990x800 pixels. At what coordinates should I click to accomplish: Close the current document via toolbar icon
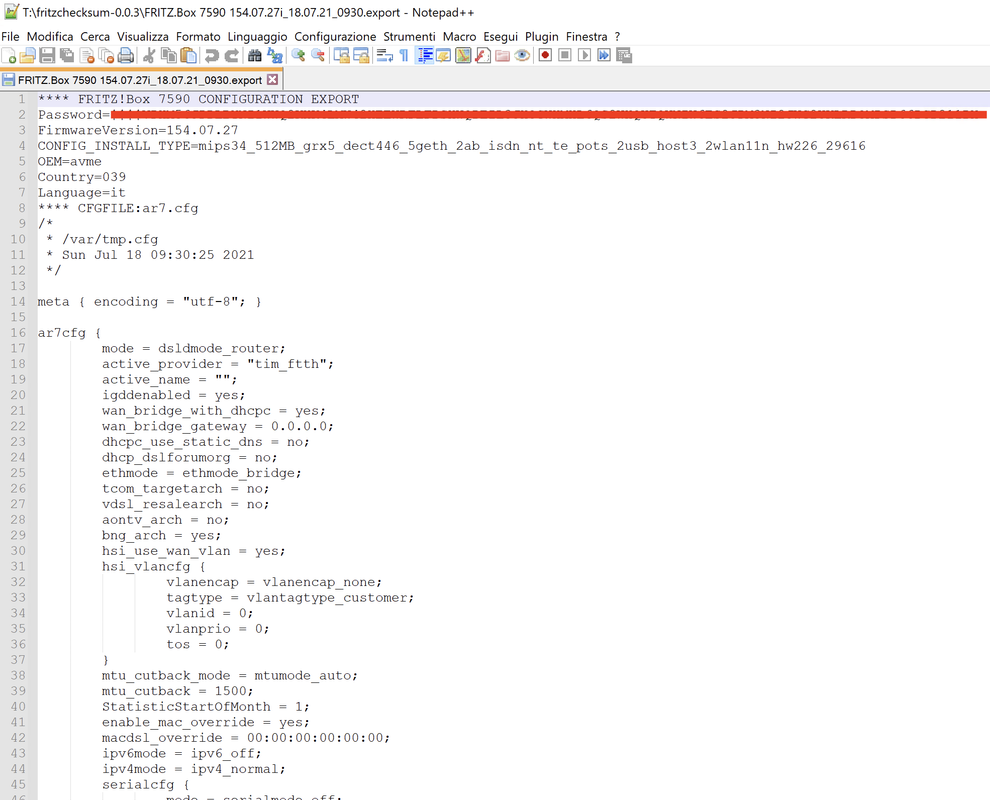[87, 56]
